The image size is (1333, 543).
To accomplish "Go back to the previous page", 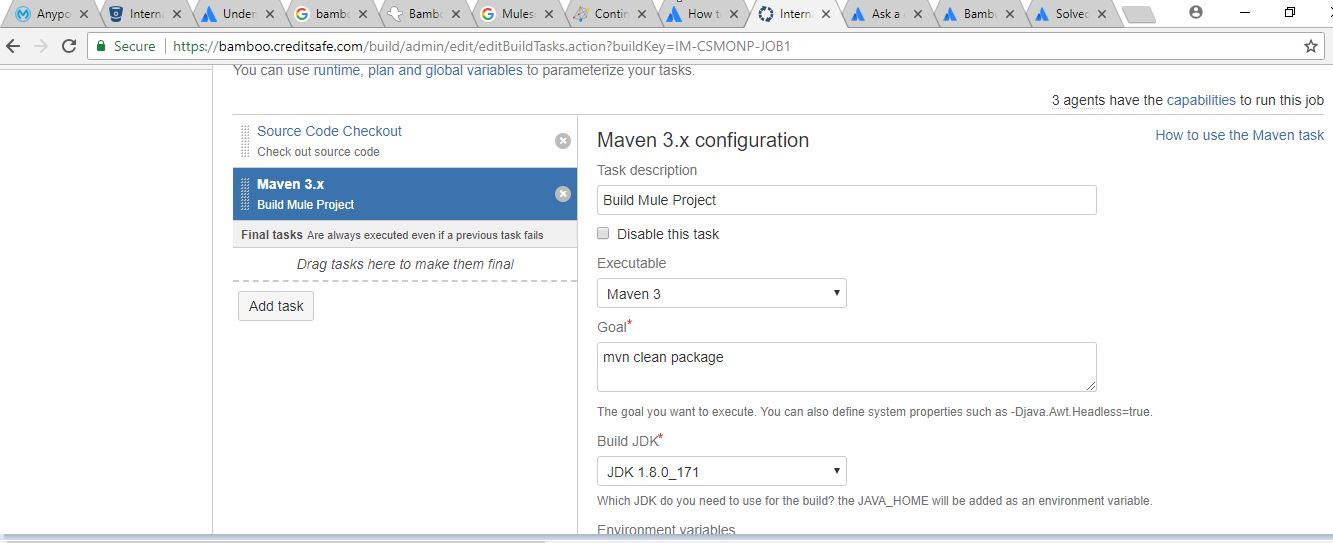I will coord(14,46).
